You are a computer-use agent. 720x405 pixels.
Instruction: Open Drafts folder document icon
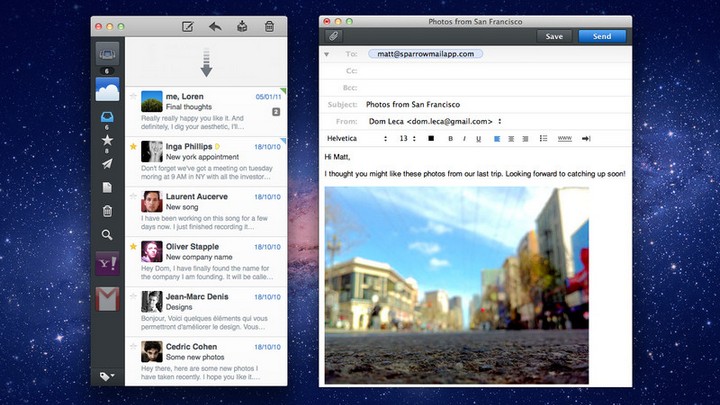click(107, 187)
